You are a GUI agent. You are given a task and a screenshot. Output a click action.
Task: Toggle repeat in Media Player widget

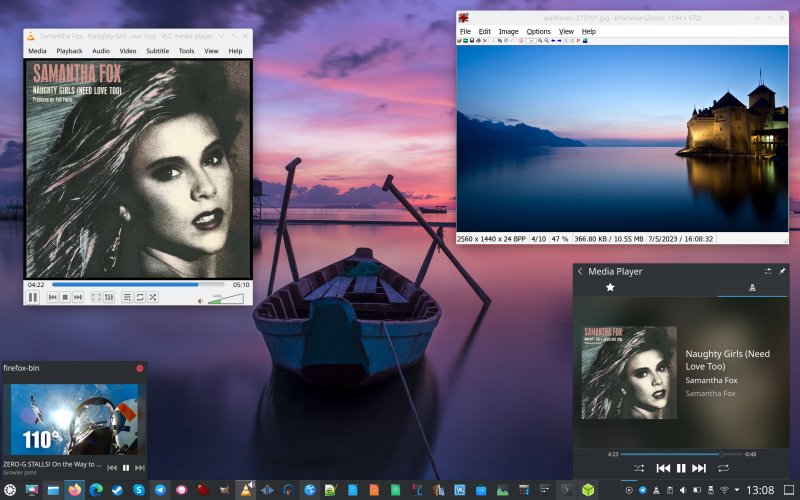pos(723,468)
